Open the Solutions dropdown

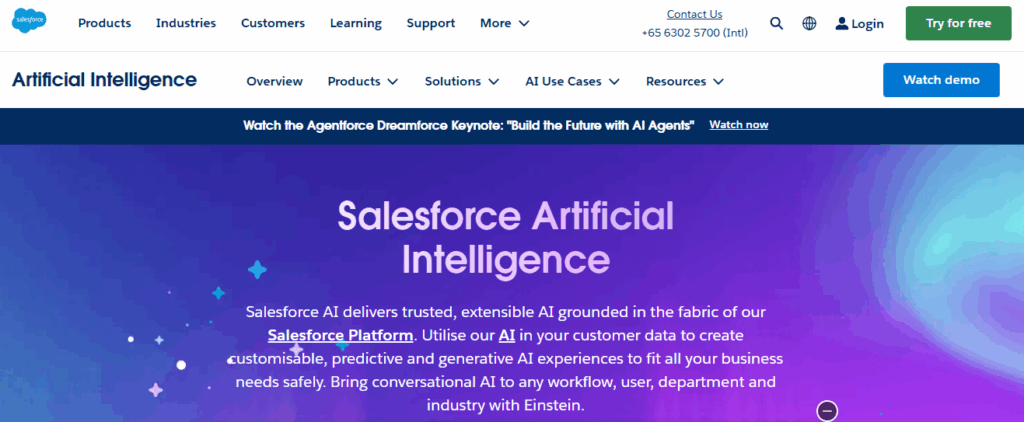[462, 81]
